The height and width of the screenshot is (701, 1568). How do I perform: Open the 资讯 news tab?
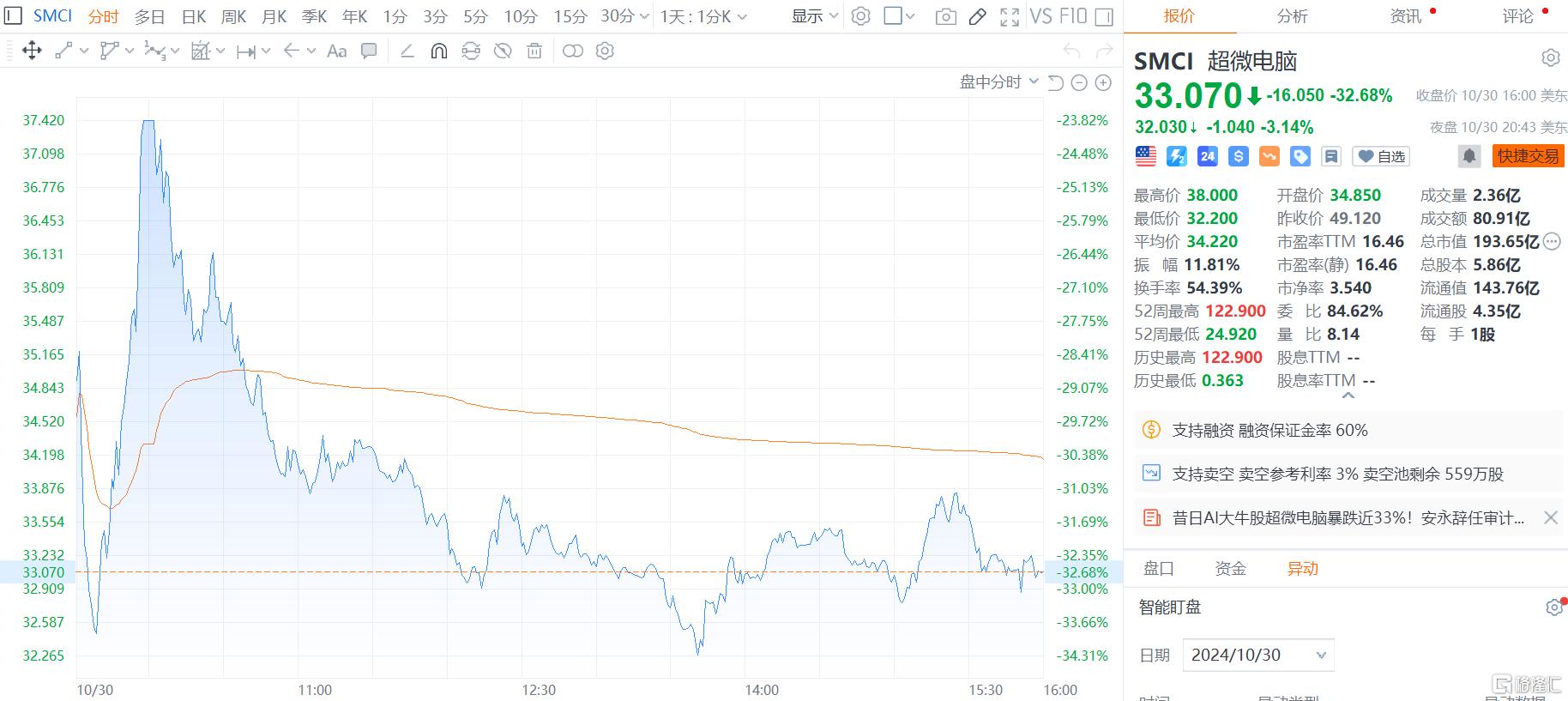pos(1405,16)
